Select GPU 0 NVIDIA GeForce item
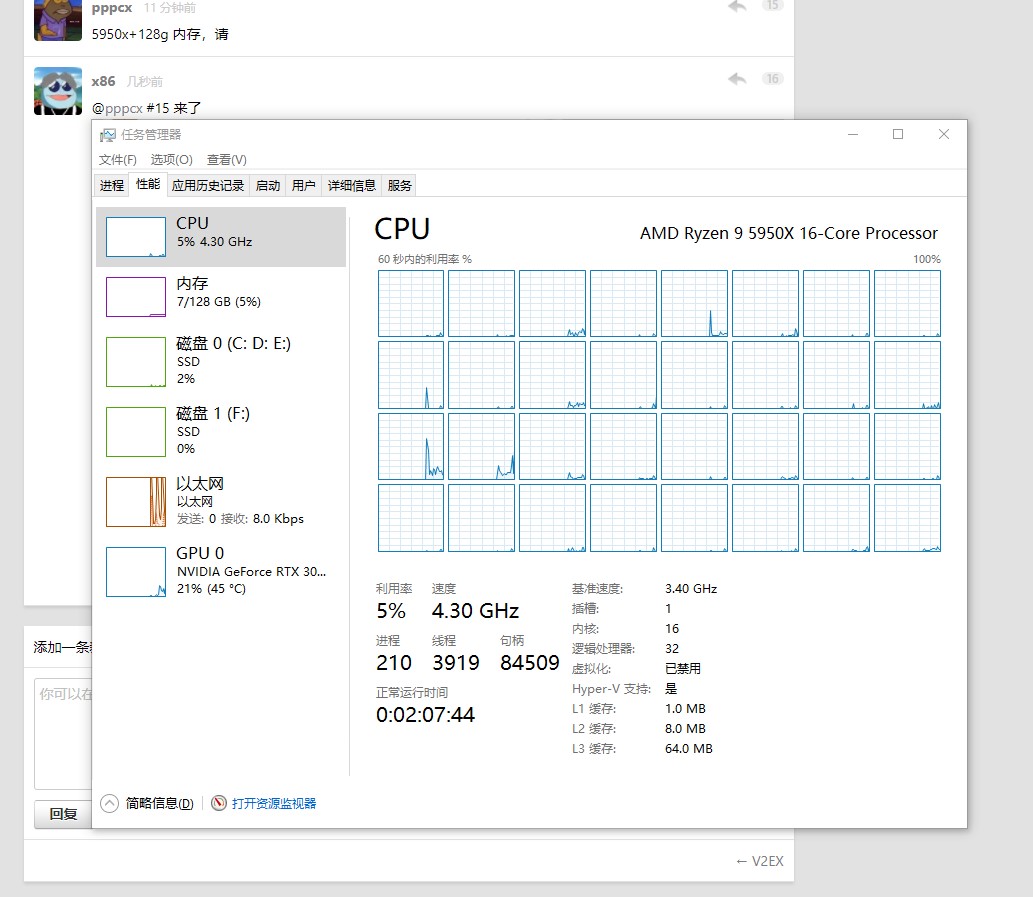 [220, 571]
